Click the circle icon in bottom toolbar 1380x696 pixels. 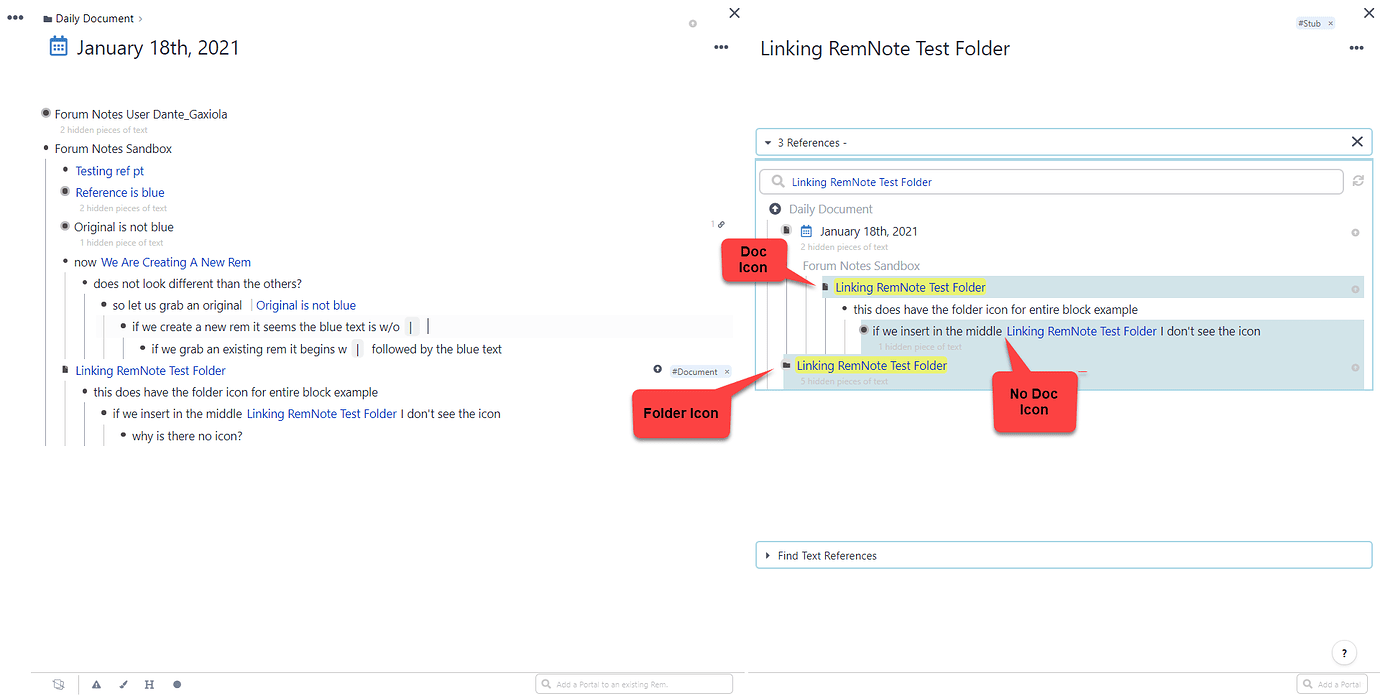click(177, 685)
